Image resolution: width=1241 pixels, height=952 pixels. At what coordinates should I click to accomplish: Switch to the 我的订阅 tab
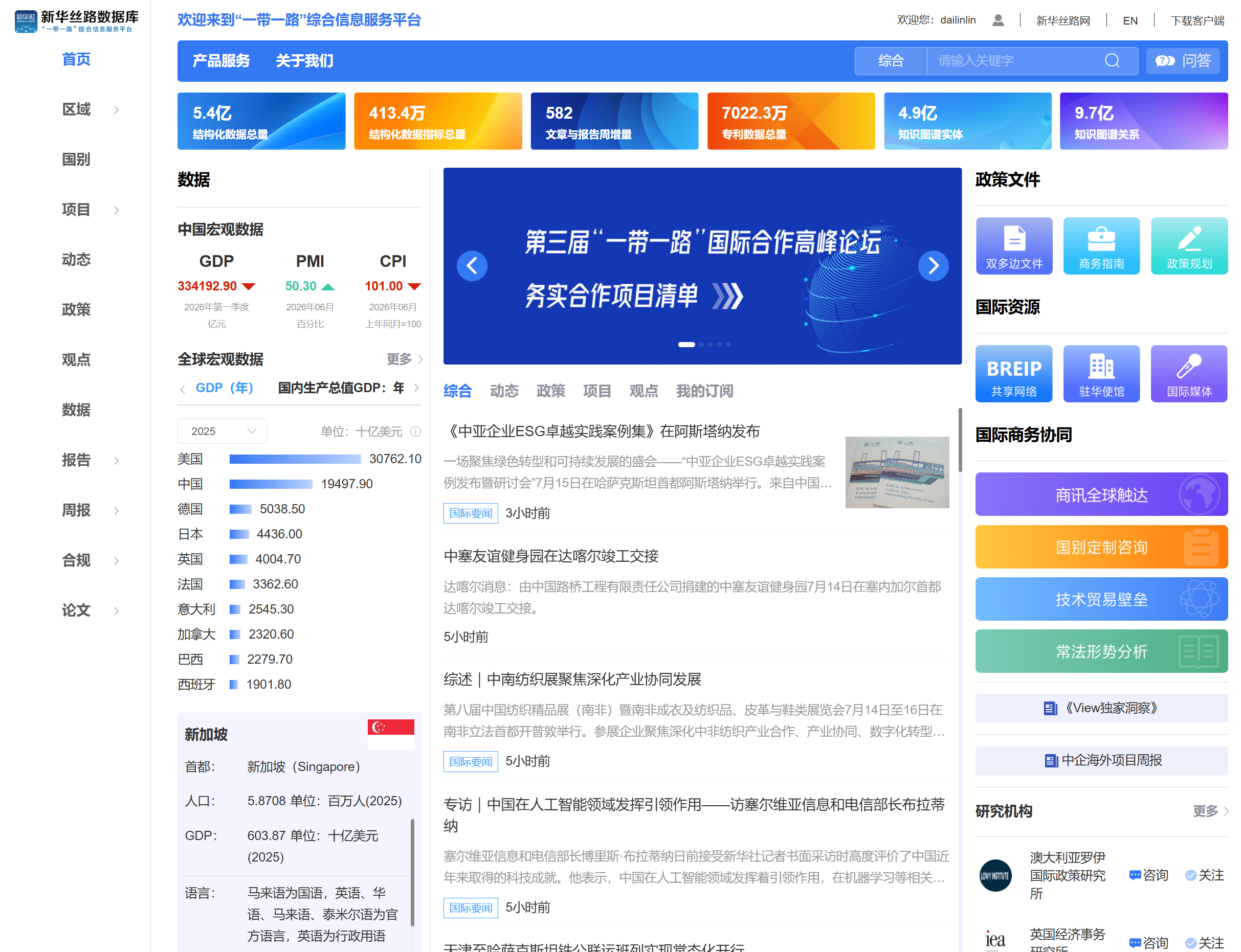[704, 391]
